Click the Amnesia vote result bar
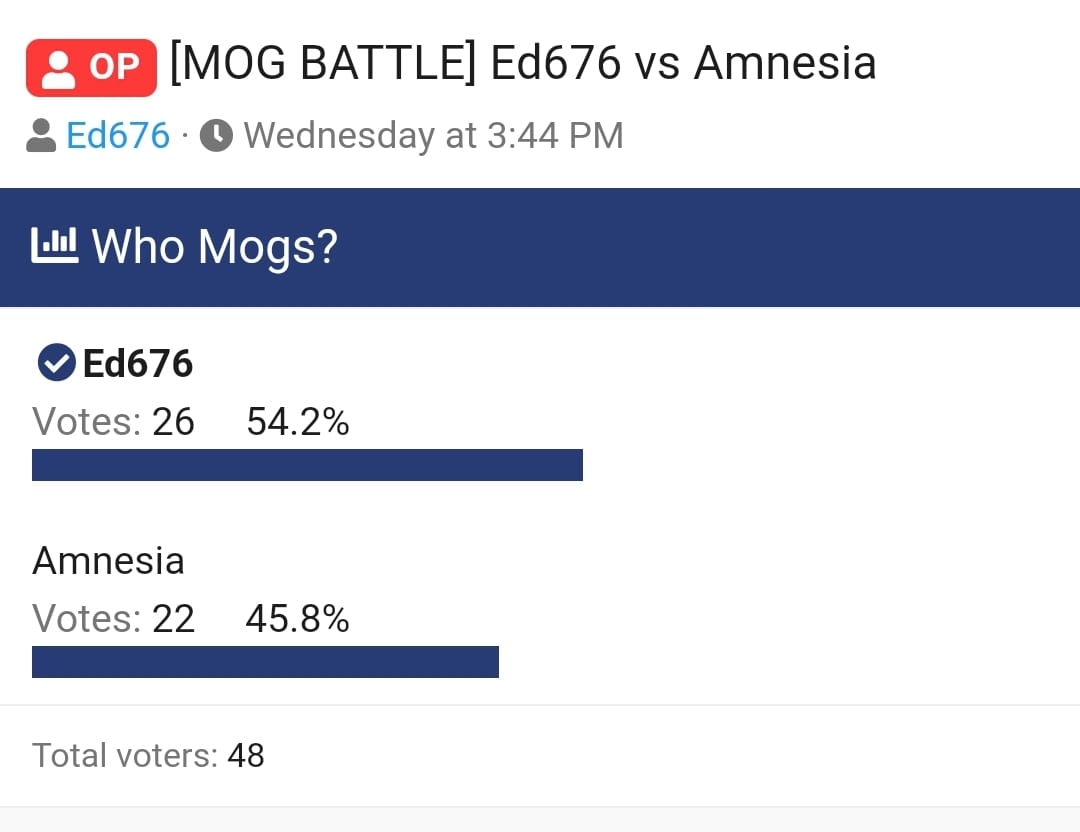This screenshot has height=832, width=1080. tap(265, 662)
